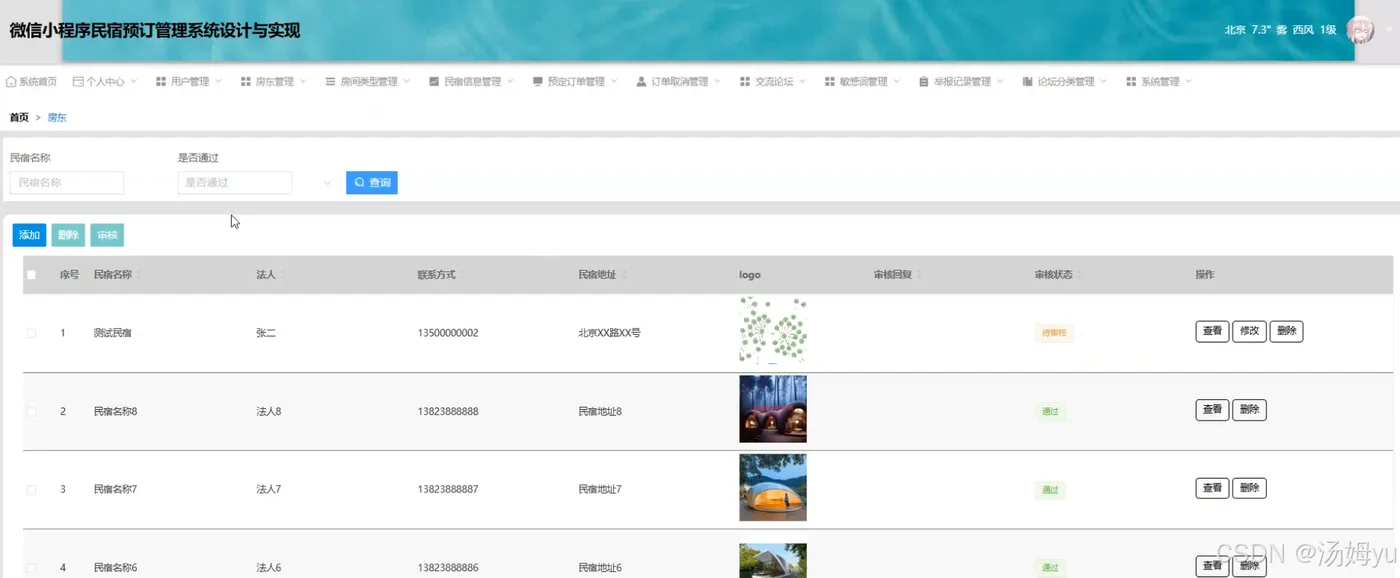Click the phone number 13823888887

(x=448, y=489)
